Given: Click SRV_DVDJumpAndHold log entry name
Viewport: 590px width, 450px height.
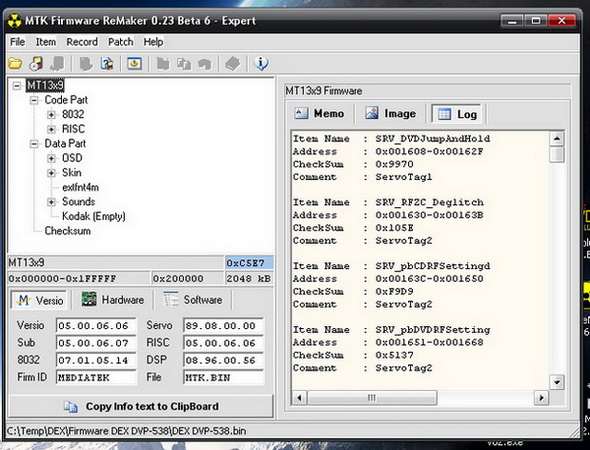Looking at the screenshot, I should tap(433, 138).
